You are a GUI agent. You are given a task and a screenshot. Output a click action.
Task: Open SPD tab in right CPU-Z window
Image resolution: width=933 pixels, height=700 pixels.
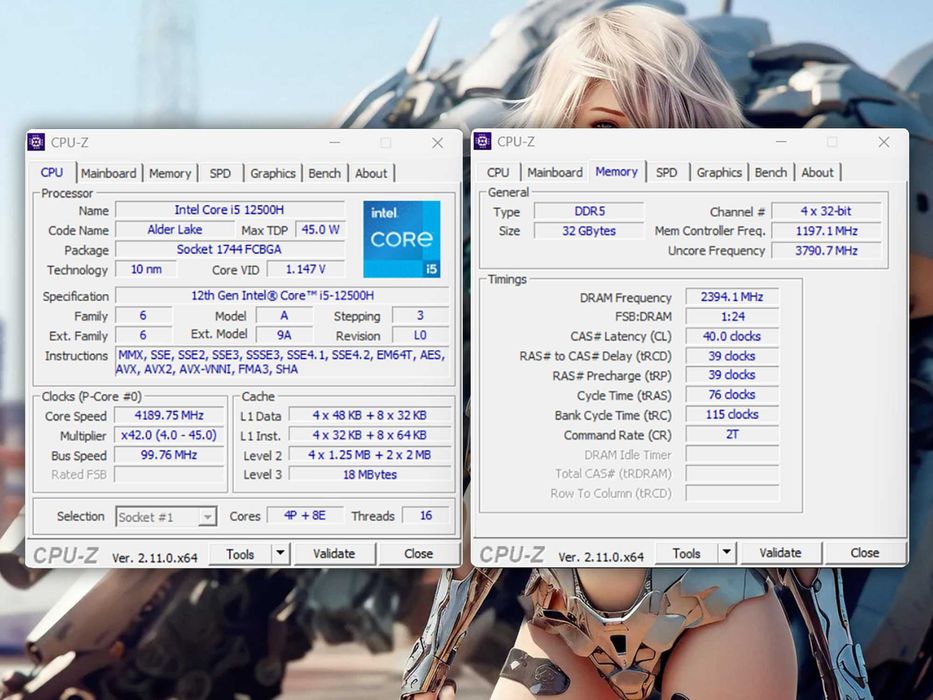tap(666, 173)
